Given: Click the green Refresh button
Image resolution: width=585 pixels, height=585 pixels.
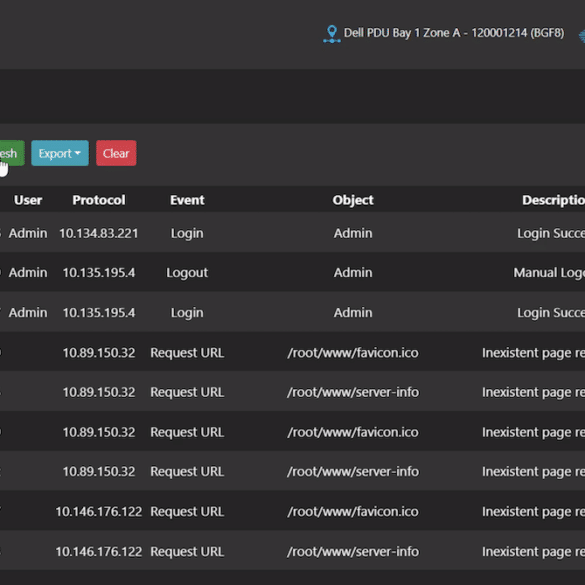Looking at the screenshot, I should coord(11,153).
